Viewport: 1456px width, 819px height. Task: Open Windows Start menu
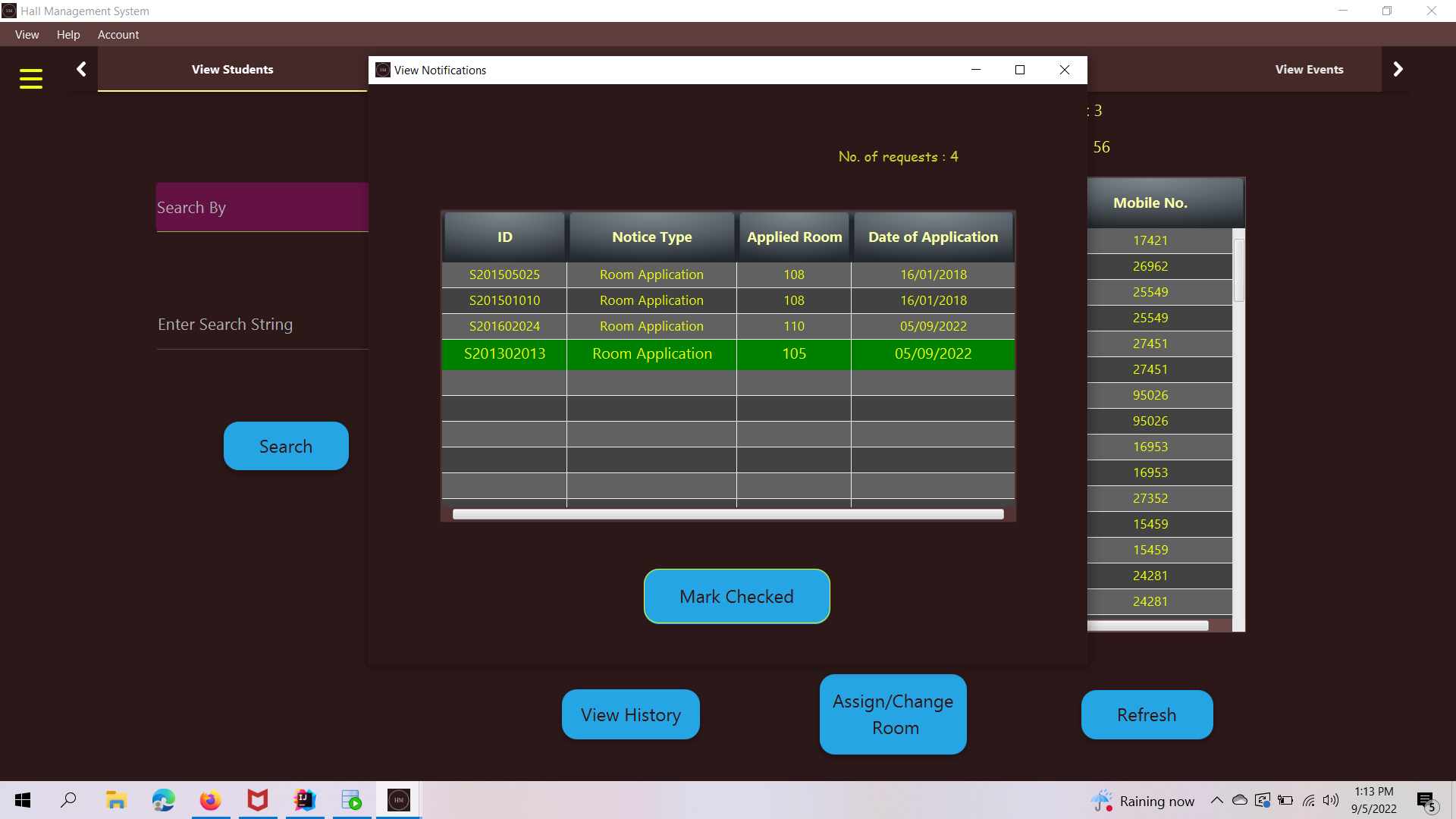click(x=23, y=800)
